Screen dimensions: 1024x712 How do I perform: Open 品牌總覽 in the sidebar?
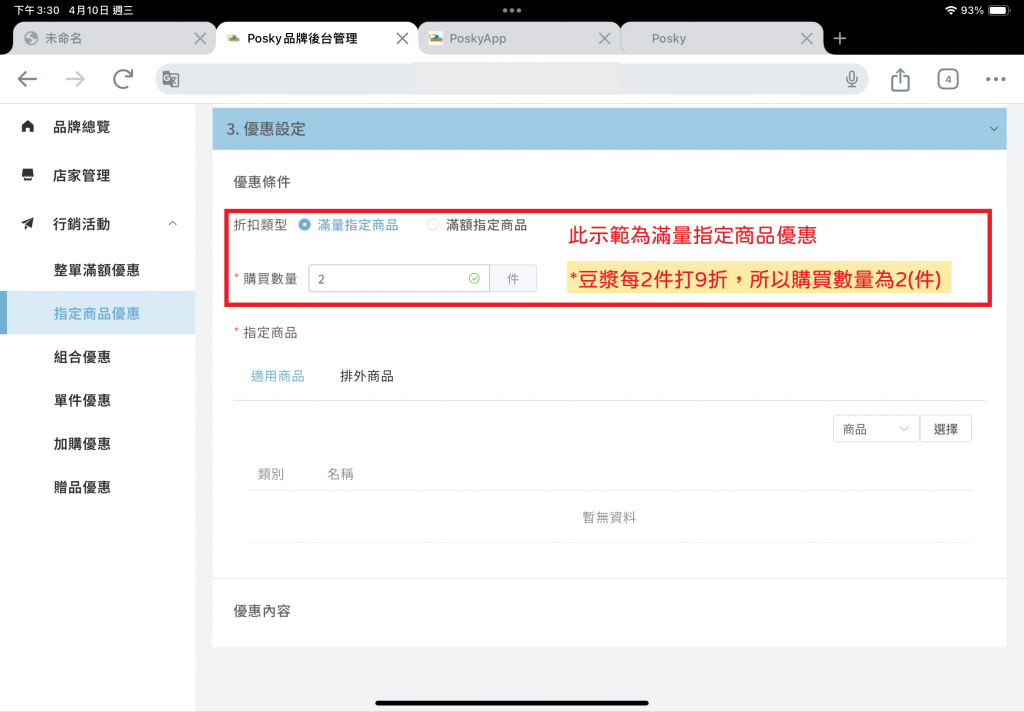82,127
